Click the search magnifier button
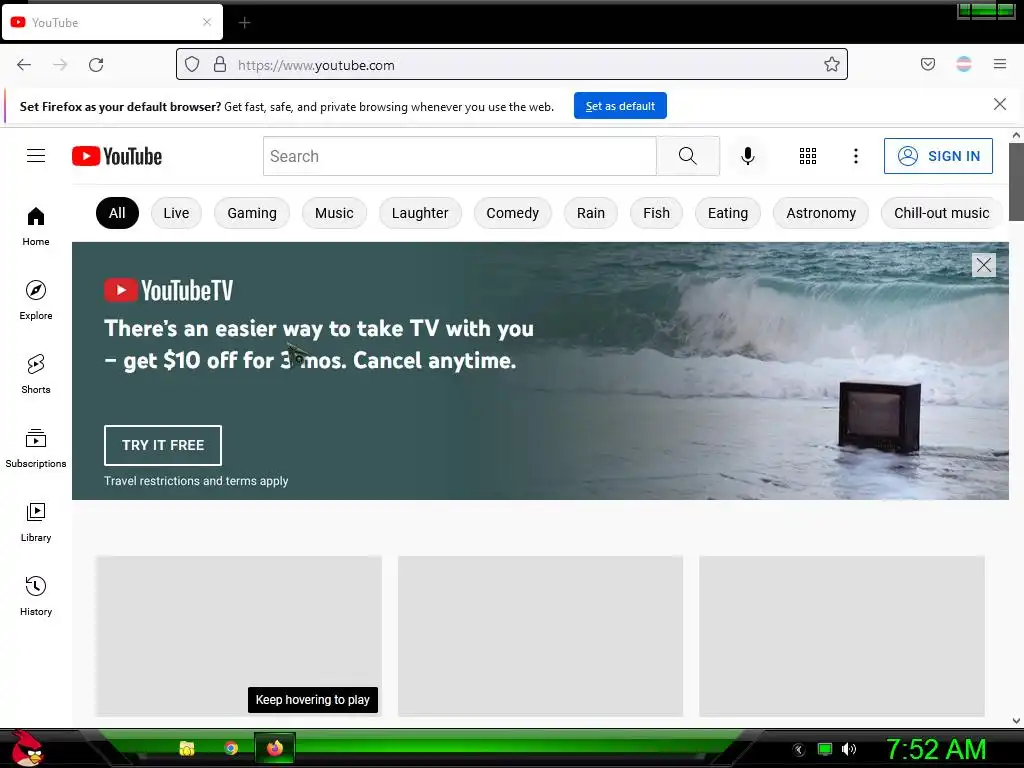This screenshot has height=768, width=1024. [688, 156]
